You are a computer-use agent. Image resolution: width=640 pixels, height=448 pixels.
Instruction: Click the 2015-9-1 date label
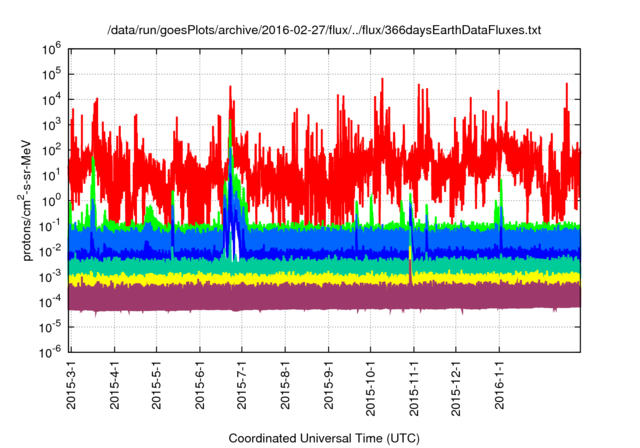coord(328,385)
